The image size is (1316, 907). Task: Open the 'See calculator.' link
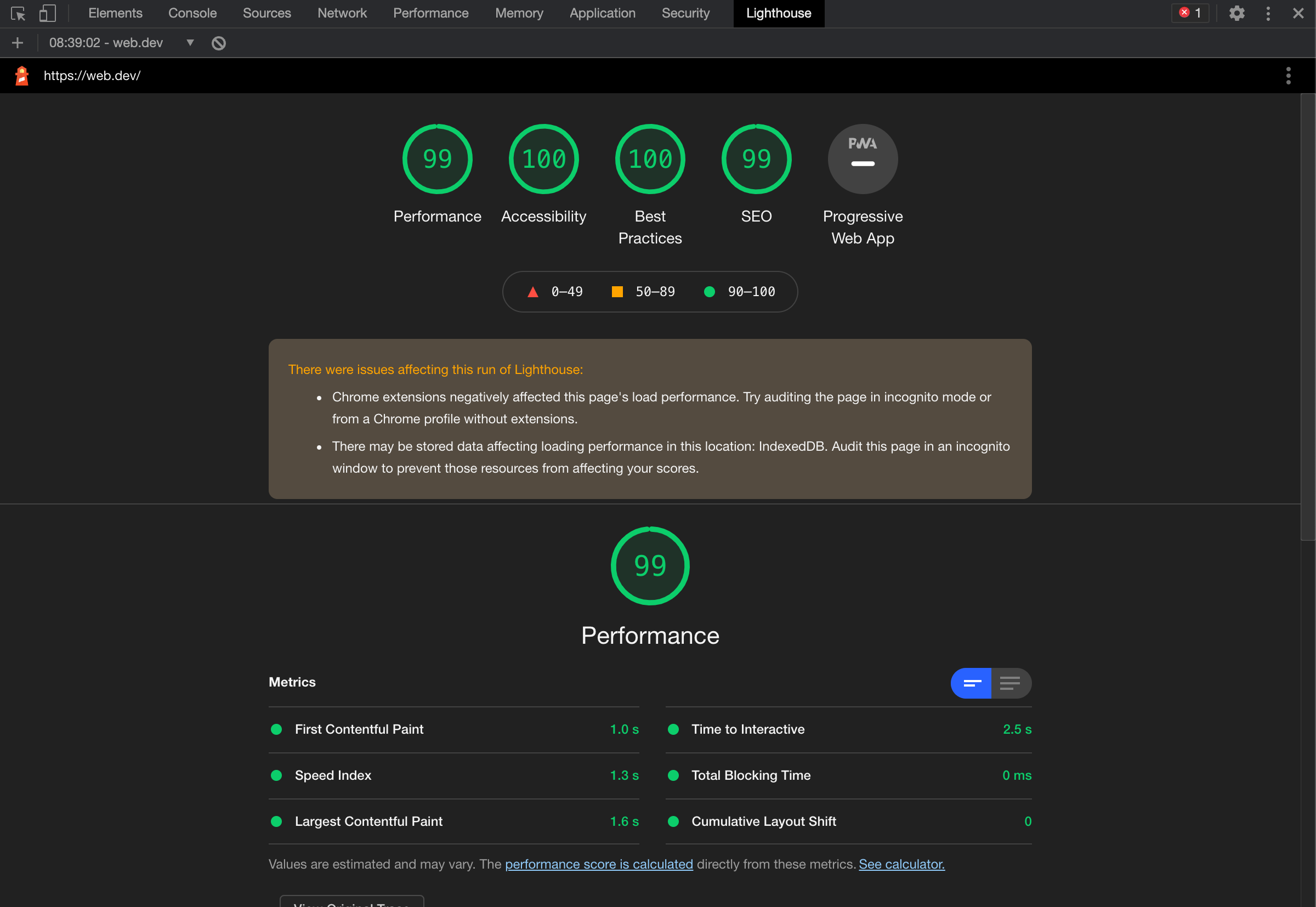(x=901, y=864)
